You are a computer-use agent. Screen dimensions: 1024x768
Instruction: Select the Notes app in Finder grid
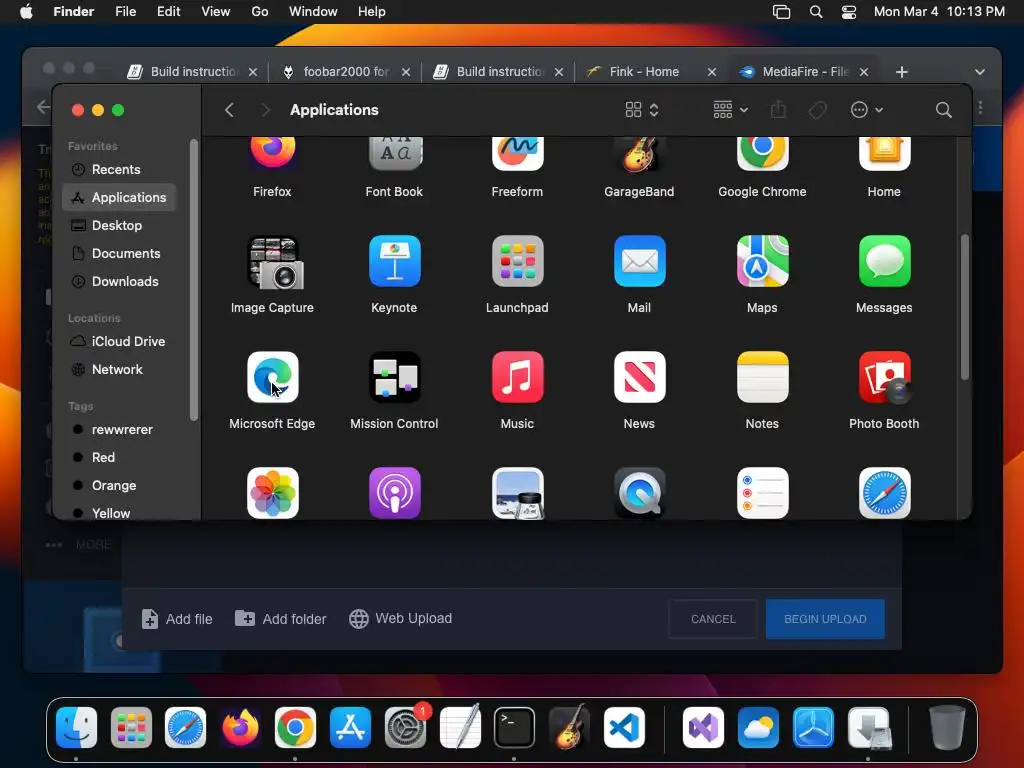[762, 377]
